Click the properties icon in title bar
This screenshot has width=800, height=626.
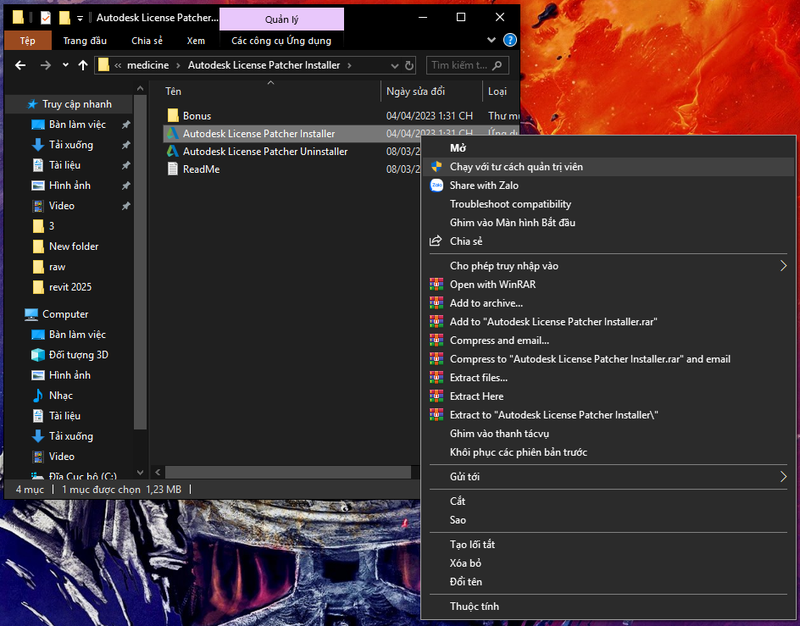coord(46,18)
